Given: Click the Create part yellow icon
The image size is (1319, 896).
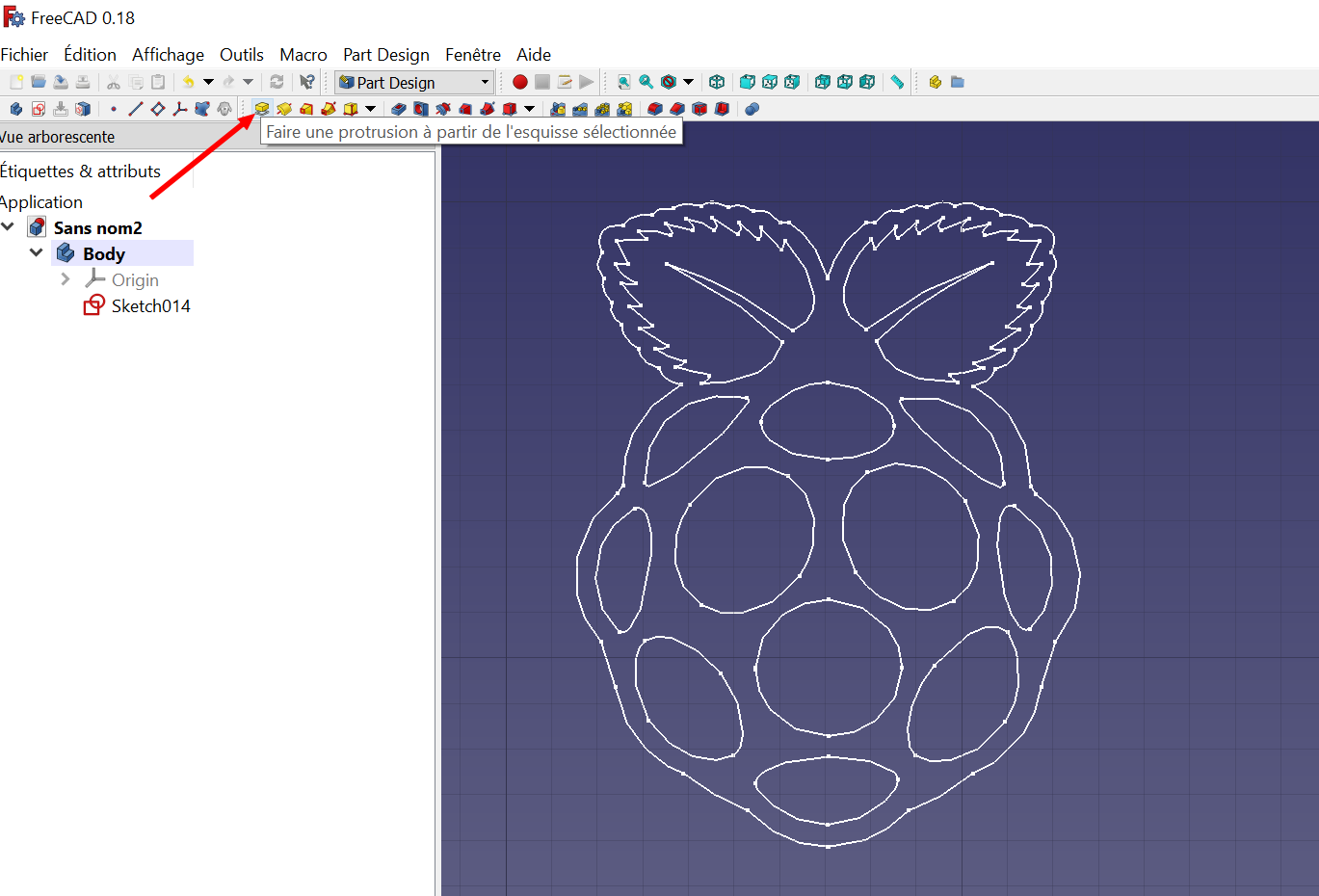Looking at the screenshot, I should pos(936,82).
